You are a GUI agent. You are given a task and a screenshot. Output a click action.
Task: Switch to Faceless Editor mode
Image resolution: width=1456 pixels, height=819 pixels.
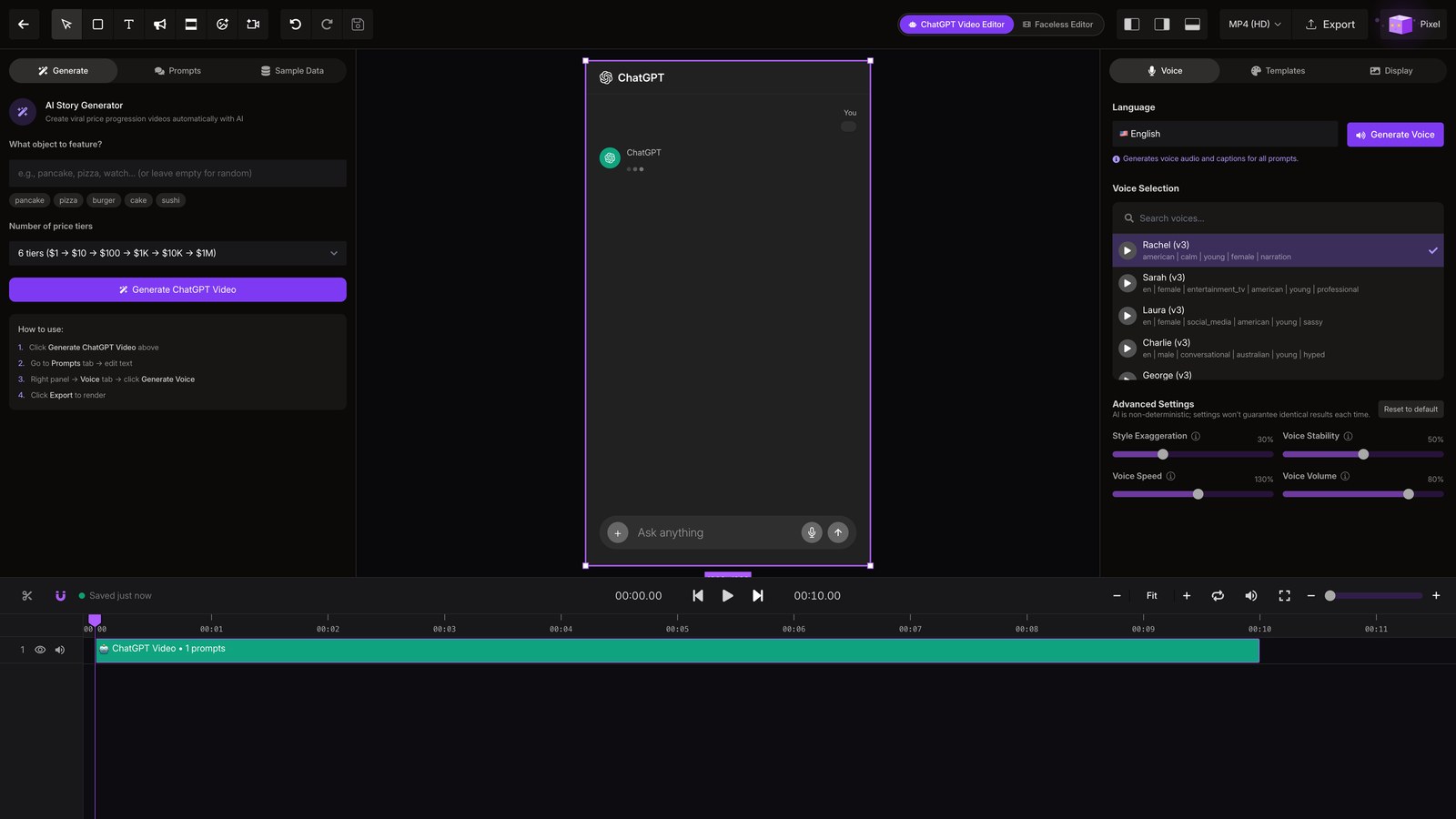pos(1058,25)
